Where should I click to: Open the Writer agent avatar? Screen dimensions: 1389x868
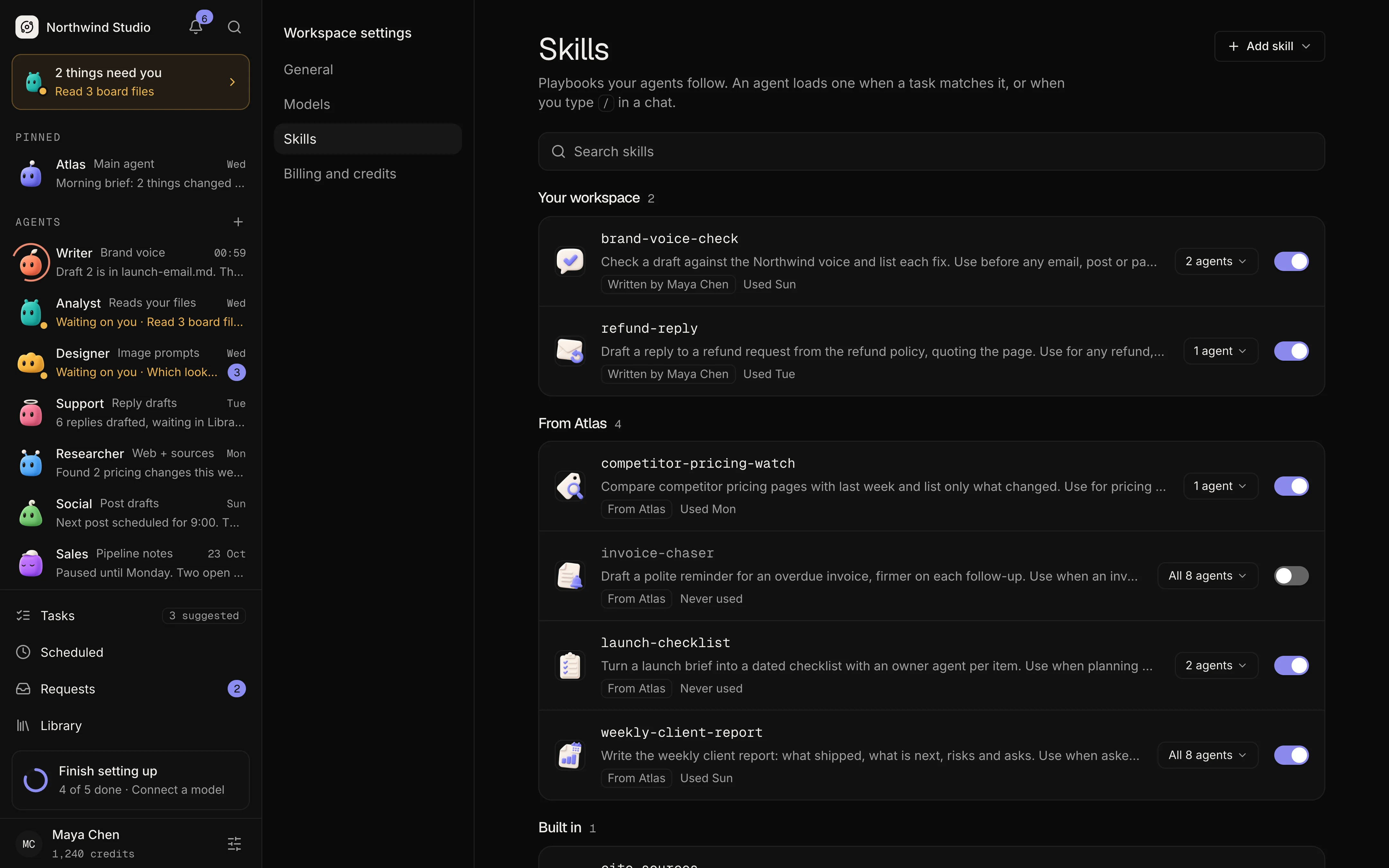tap(31, 262)
